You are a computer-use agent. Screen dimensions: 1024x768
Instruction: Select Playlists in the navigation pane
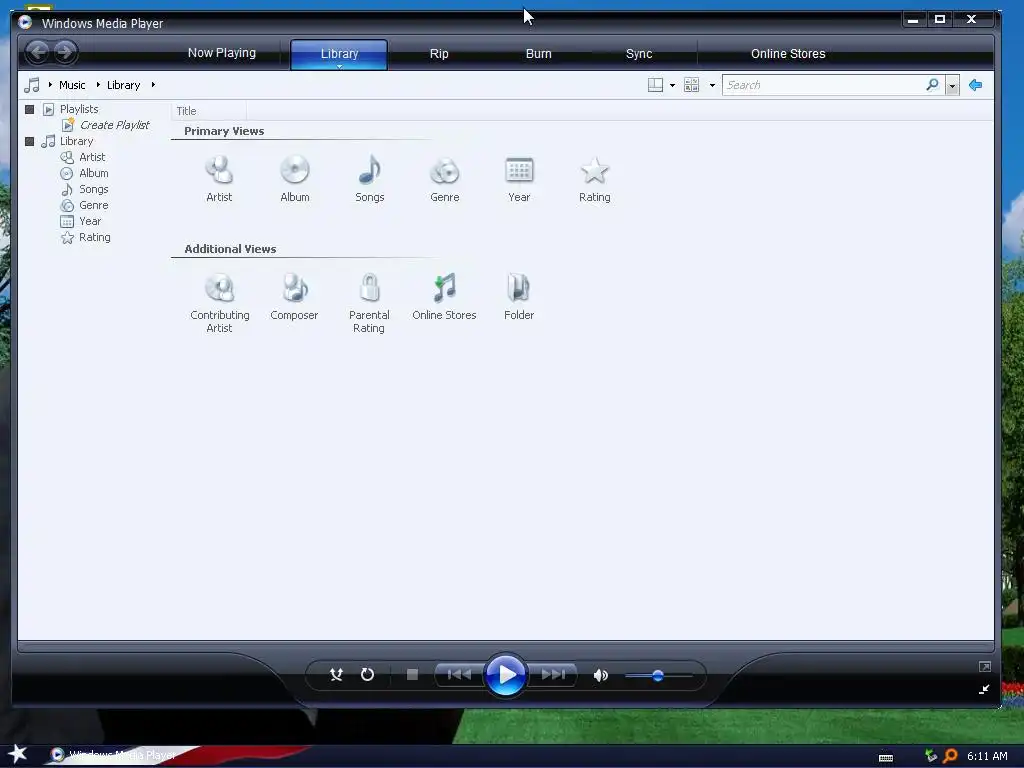79,109
